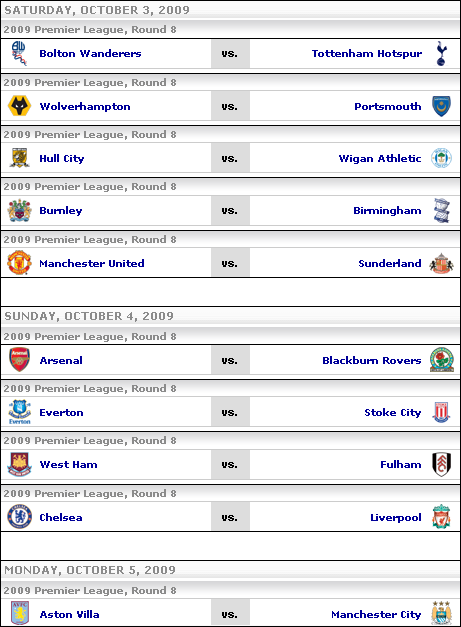Click the Liverpool club crest
The image size is (461, 627).
tap(441, 516)
